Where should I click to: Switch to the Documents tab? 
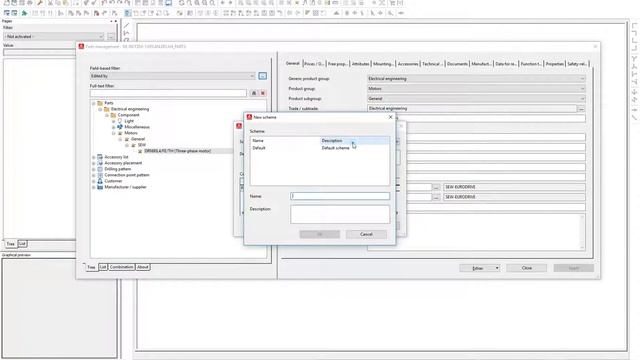pyautogui.click(x=457, y=64)
